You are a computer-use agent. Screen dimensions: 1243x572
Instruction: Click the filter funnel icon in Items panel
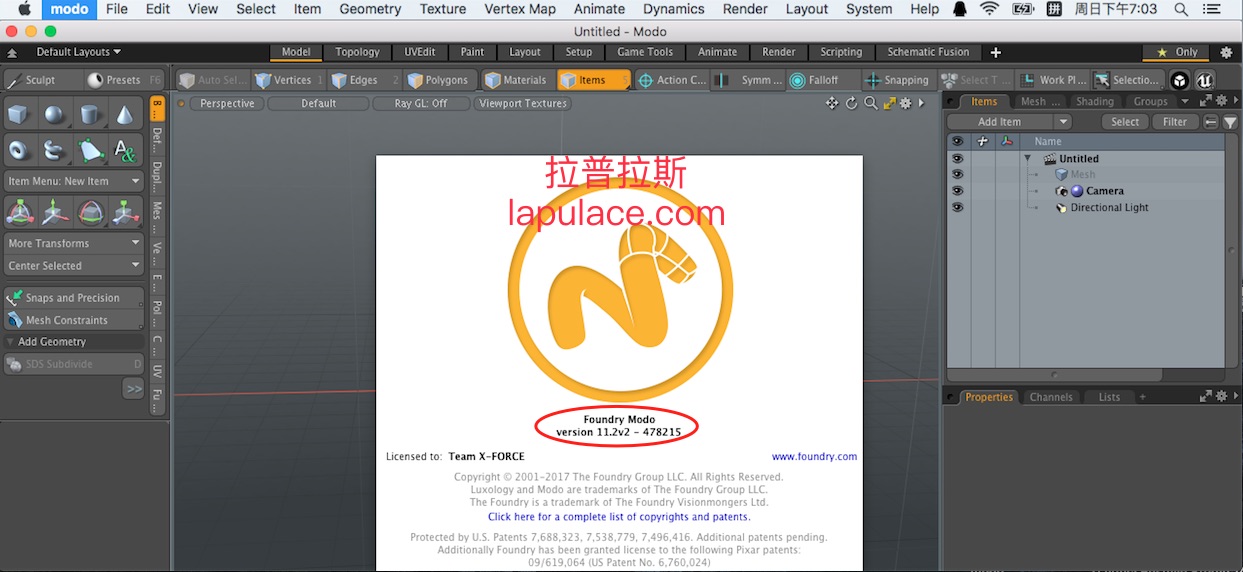[1229, 122]
